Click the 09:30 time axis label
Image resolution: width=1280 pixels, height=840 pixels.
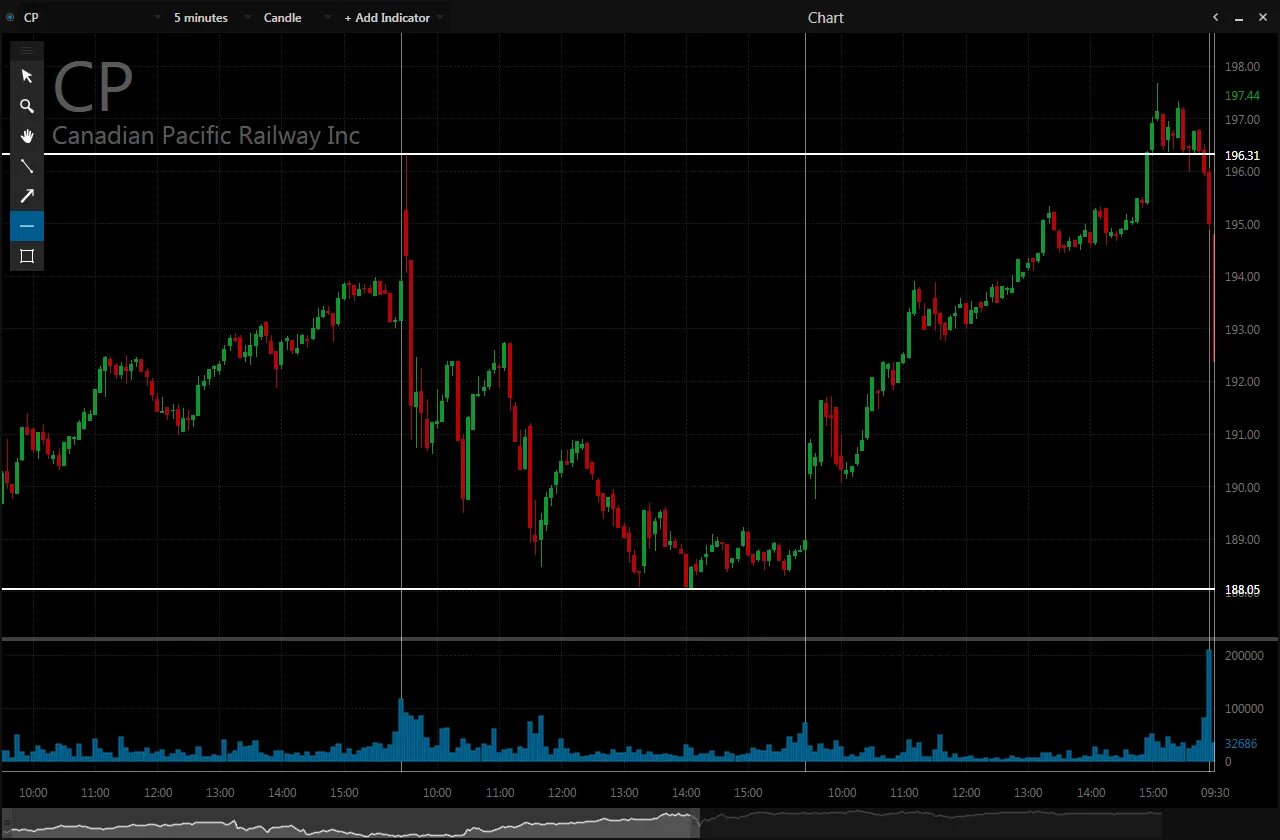tap(1216, 793)
